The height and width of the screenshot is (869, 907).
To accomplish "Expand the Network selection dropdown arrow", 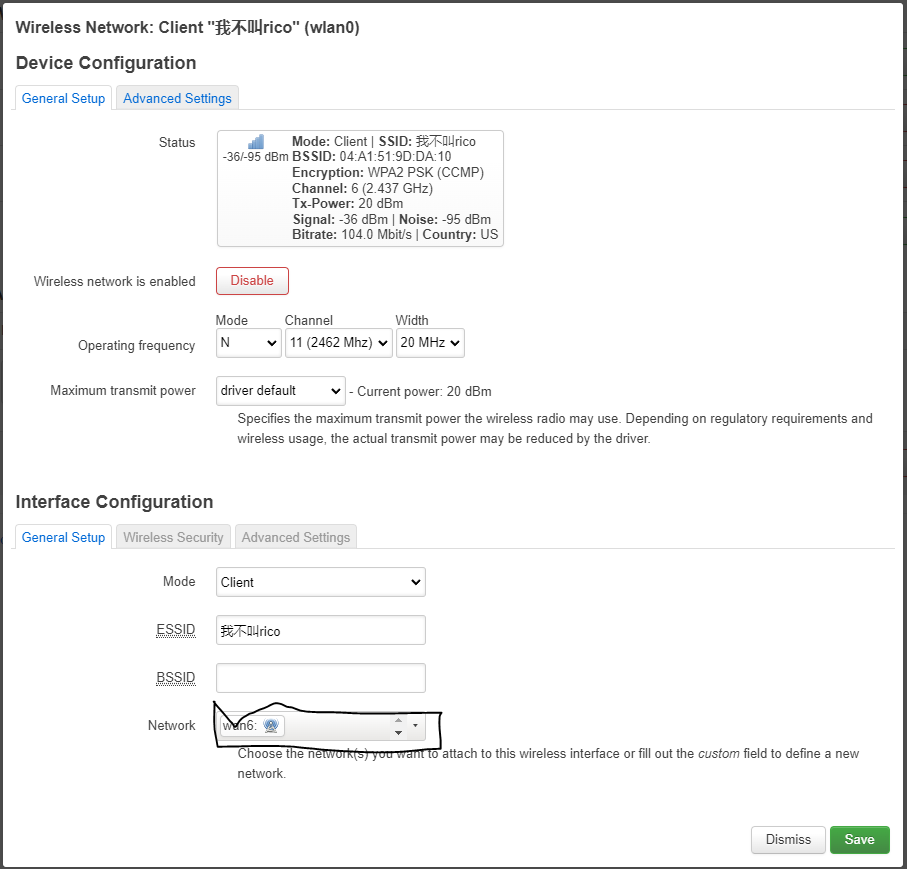I will click(415, 726).
